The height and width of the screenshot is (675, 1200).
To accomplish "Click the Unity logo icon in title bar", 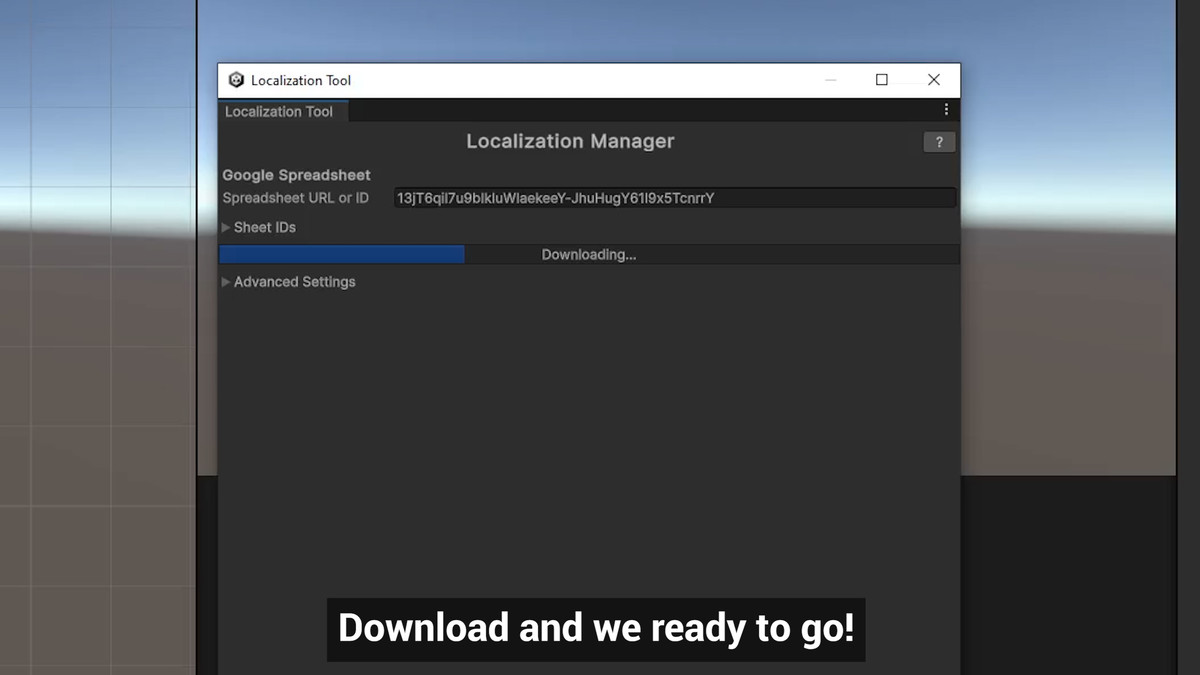I will pos(236,80).
